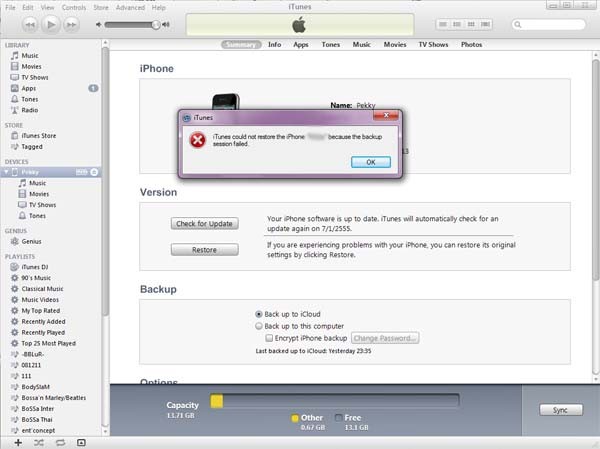
Task: Click the Restore button
Action: [x=205, y=250]
